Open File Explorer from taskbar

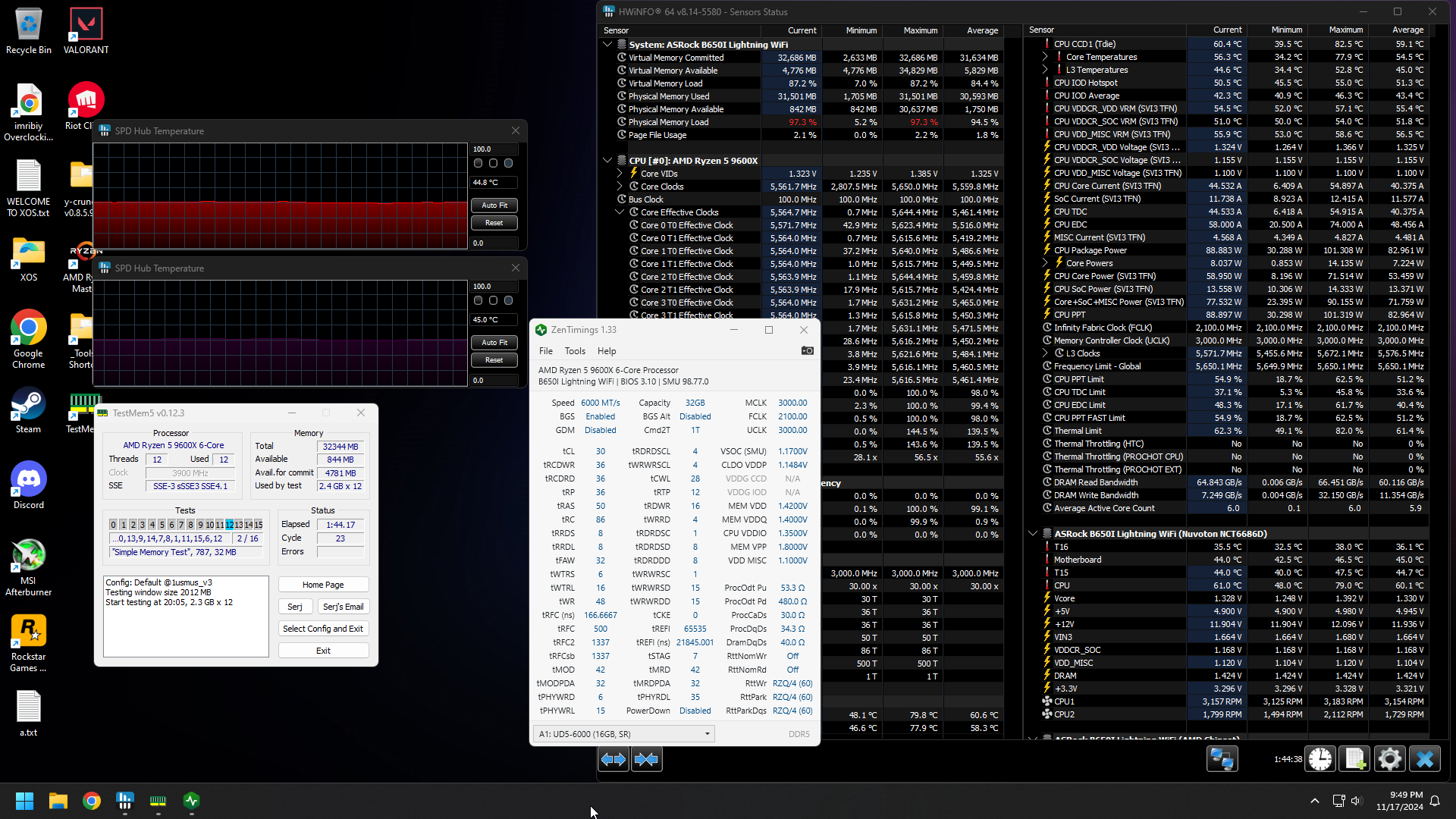pos(58,801)
